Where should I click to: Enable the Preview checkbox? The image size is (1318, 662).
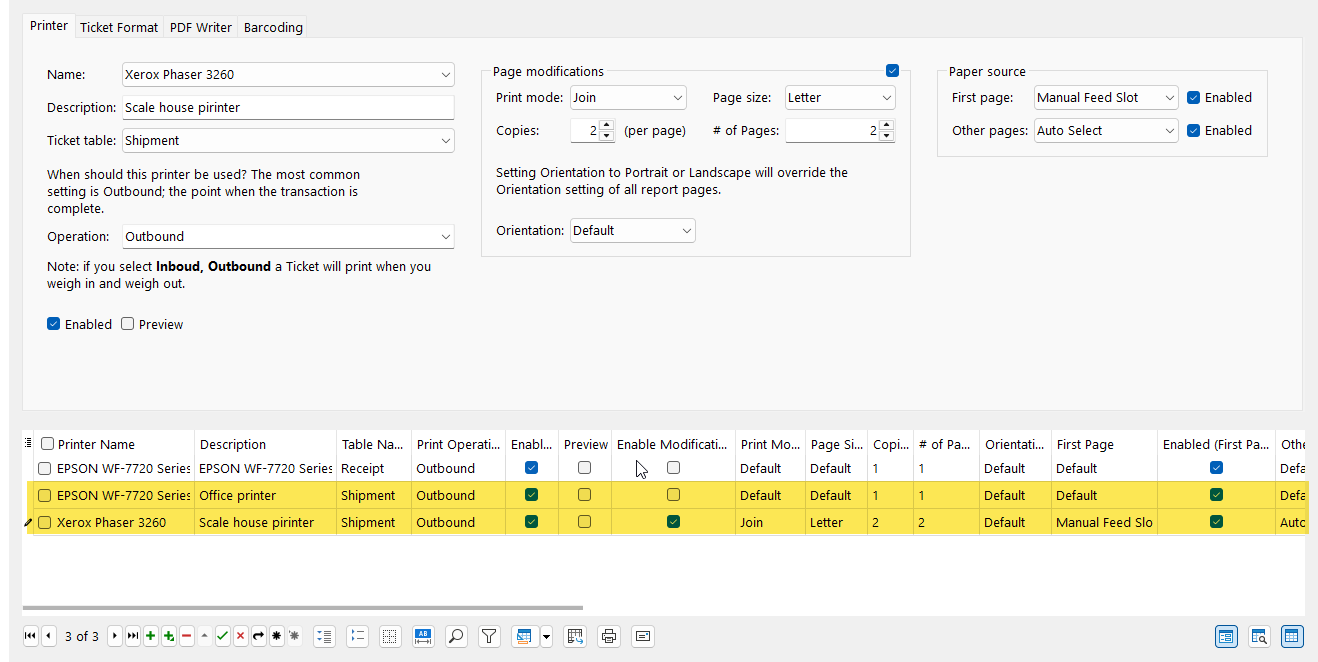pos(128,324)
